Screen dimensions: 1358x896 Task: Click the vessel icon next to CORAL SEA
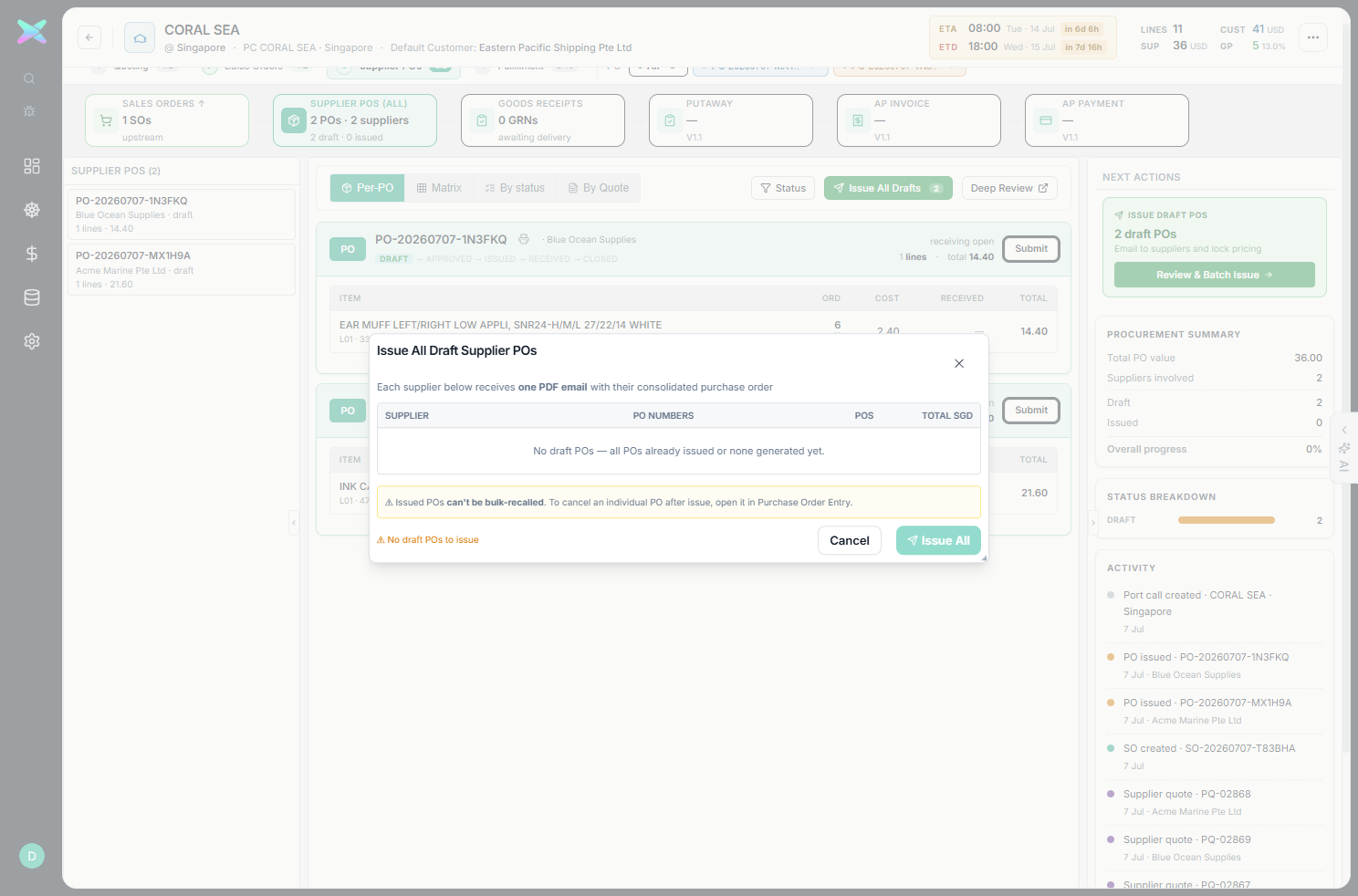pyautogui.click(x=140, y=37)
